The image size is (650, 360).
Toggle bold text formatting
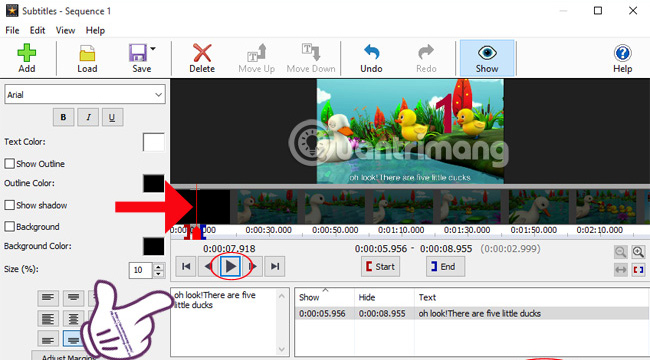point(63,117)
